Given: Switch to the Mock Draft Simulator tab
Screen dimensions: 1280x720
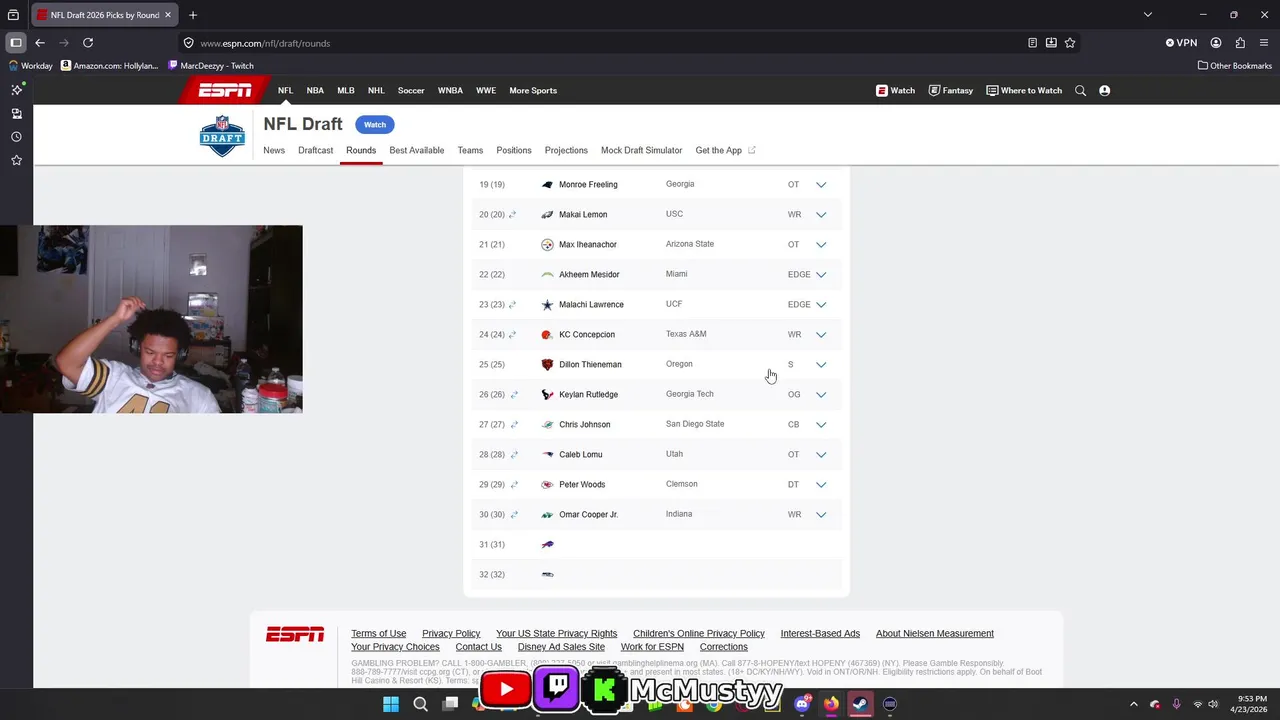Looking at the screenshot, I should click(x=641, y=150).
